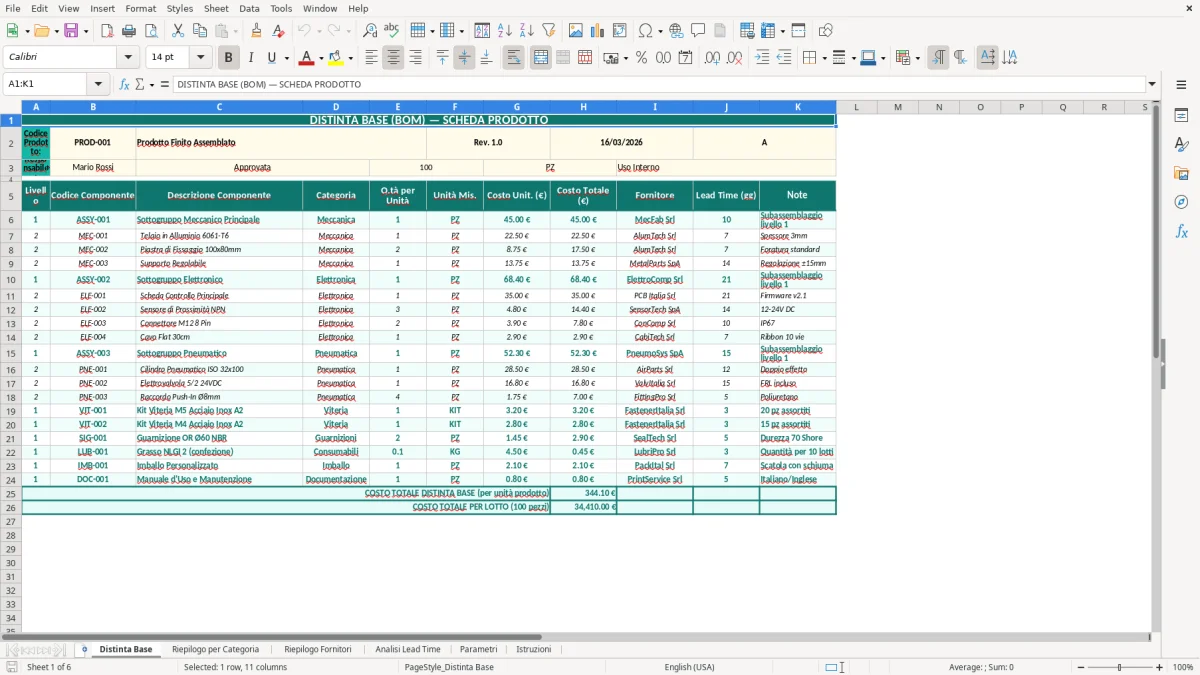The image size is (1200, 675).
Task: Open the Format menu
Action: 140,8
